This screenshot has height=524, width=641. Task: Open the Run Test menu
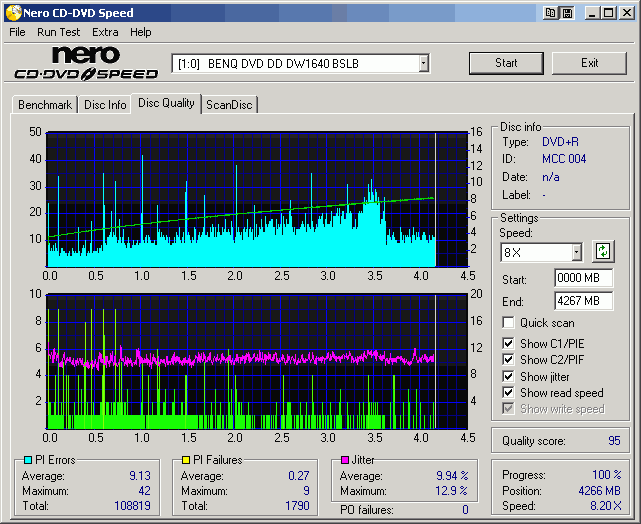click(x=59, y=32)
